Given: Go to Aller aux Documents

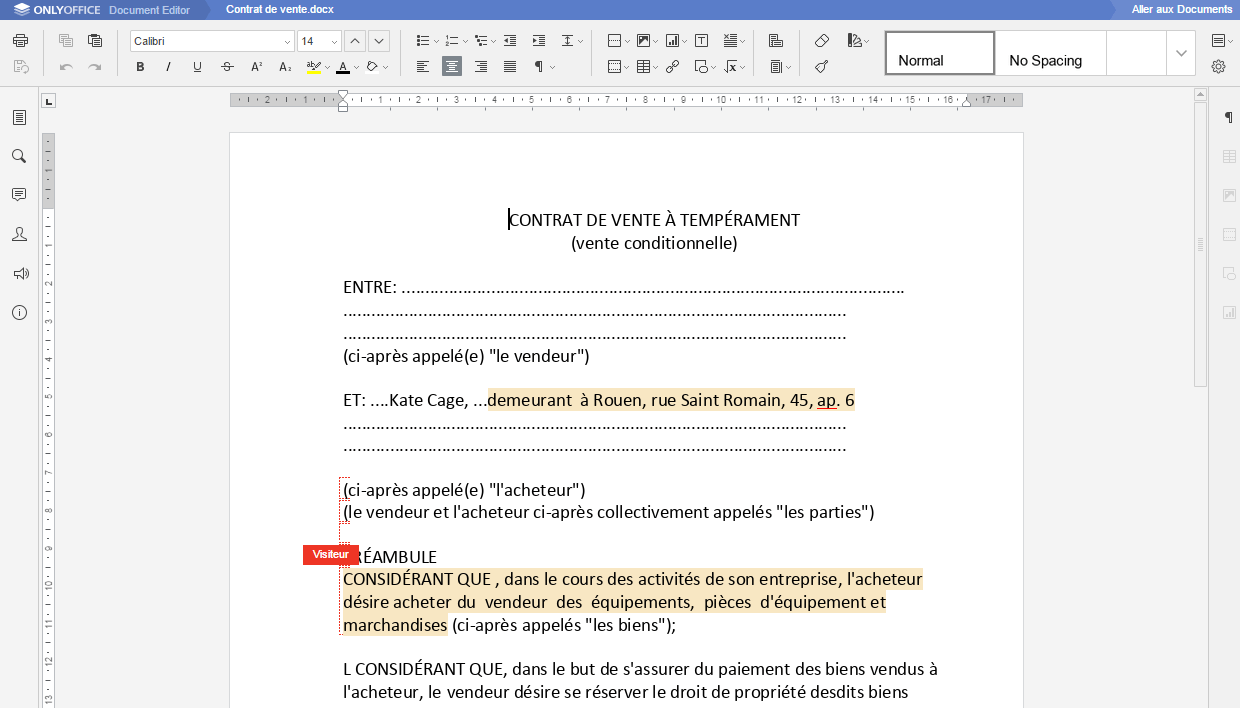Looking at the screenshot, I should click(1181, 9).
